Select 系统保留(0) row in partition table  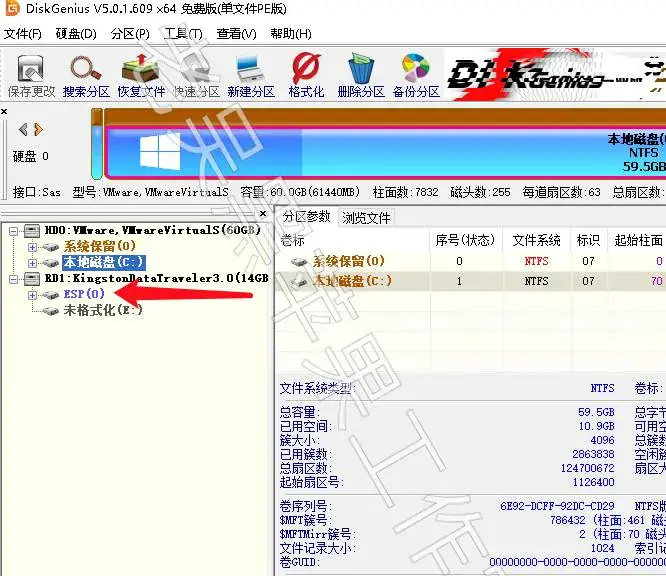coord(470,261)
